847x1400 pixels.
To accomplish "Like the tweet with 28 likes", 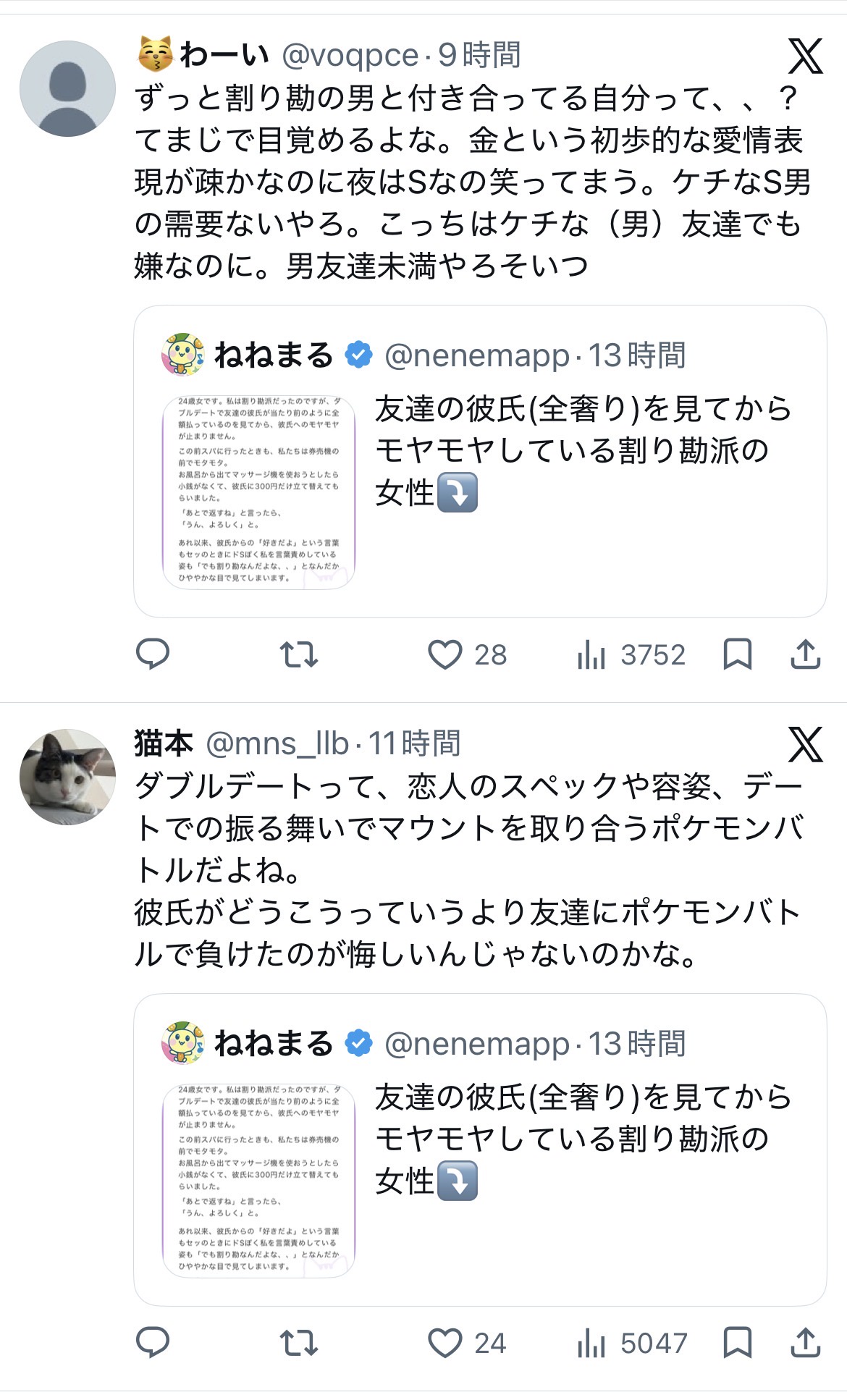I will [467, 654].
